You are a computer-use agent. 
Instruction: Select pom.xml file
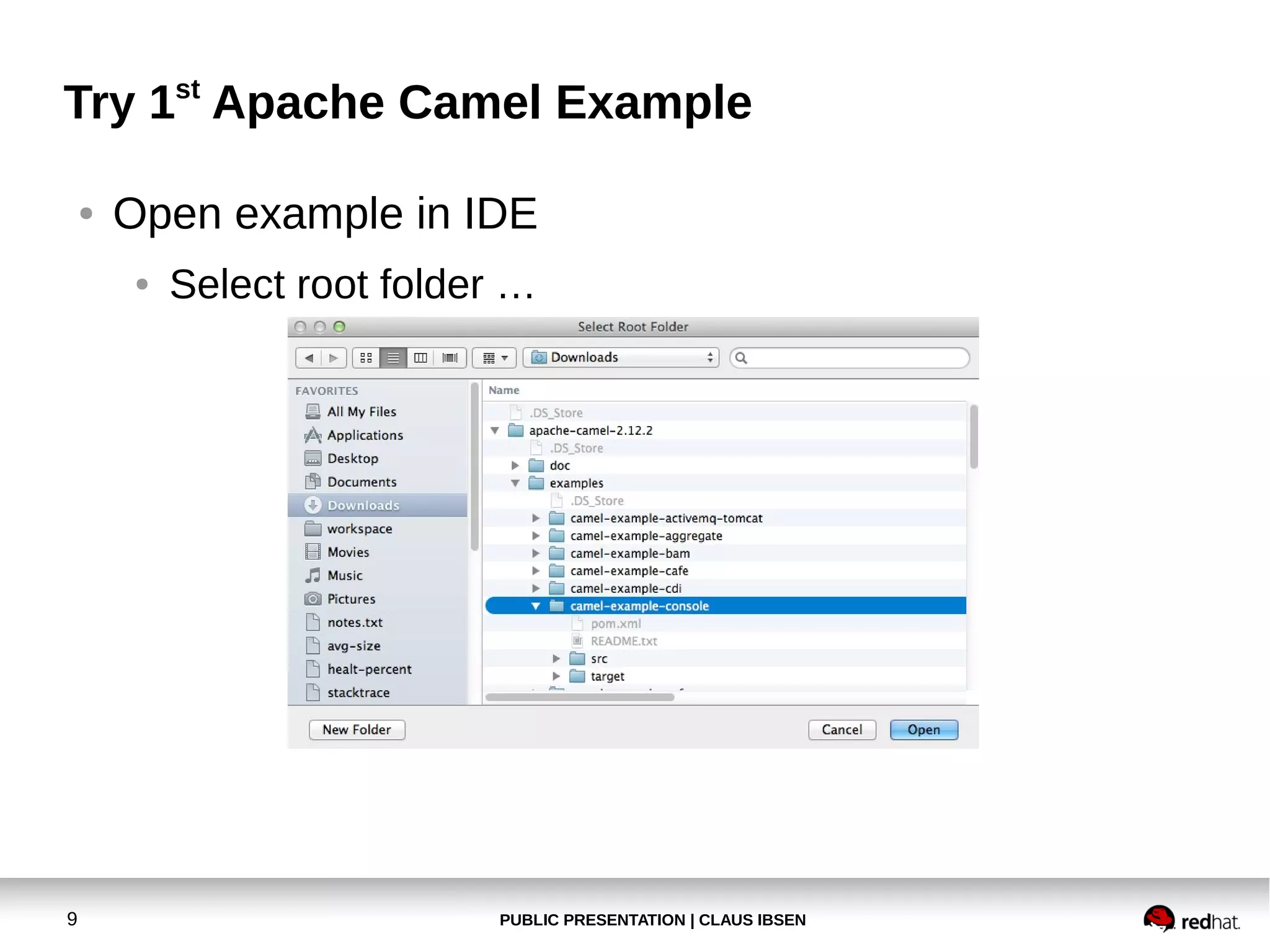725,624
